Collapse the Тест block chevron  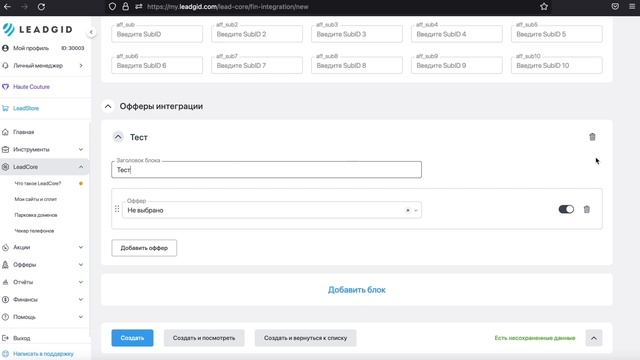pyautogui.click(x=118, y=137)
